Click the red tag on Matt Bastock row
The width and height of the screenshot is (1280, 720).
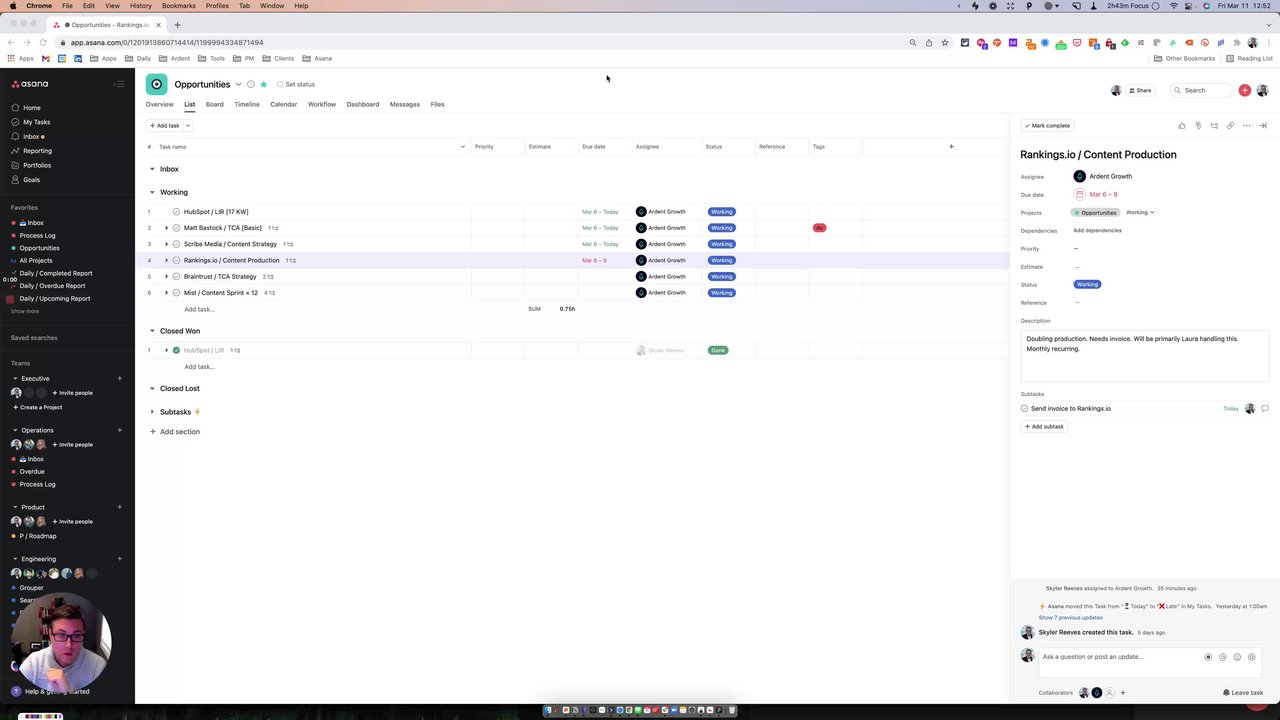(819, 228)
